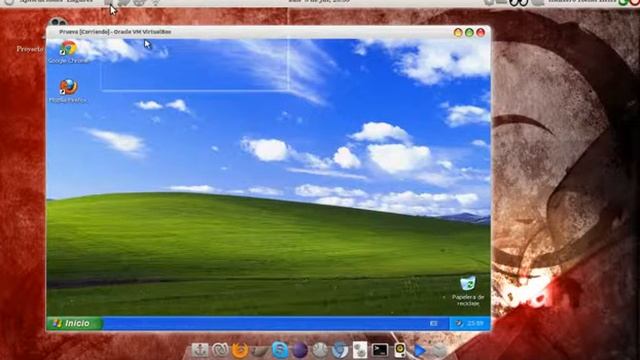Maximize the VirtualBox window with green button
This screenshot has width=640, height=360.
pos(469,32)
